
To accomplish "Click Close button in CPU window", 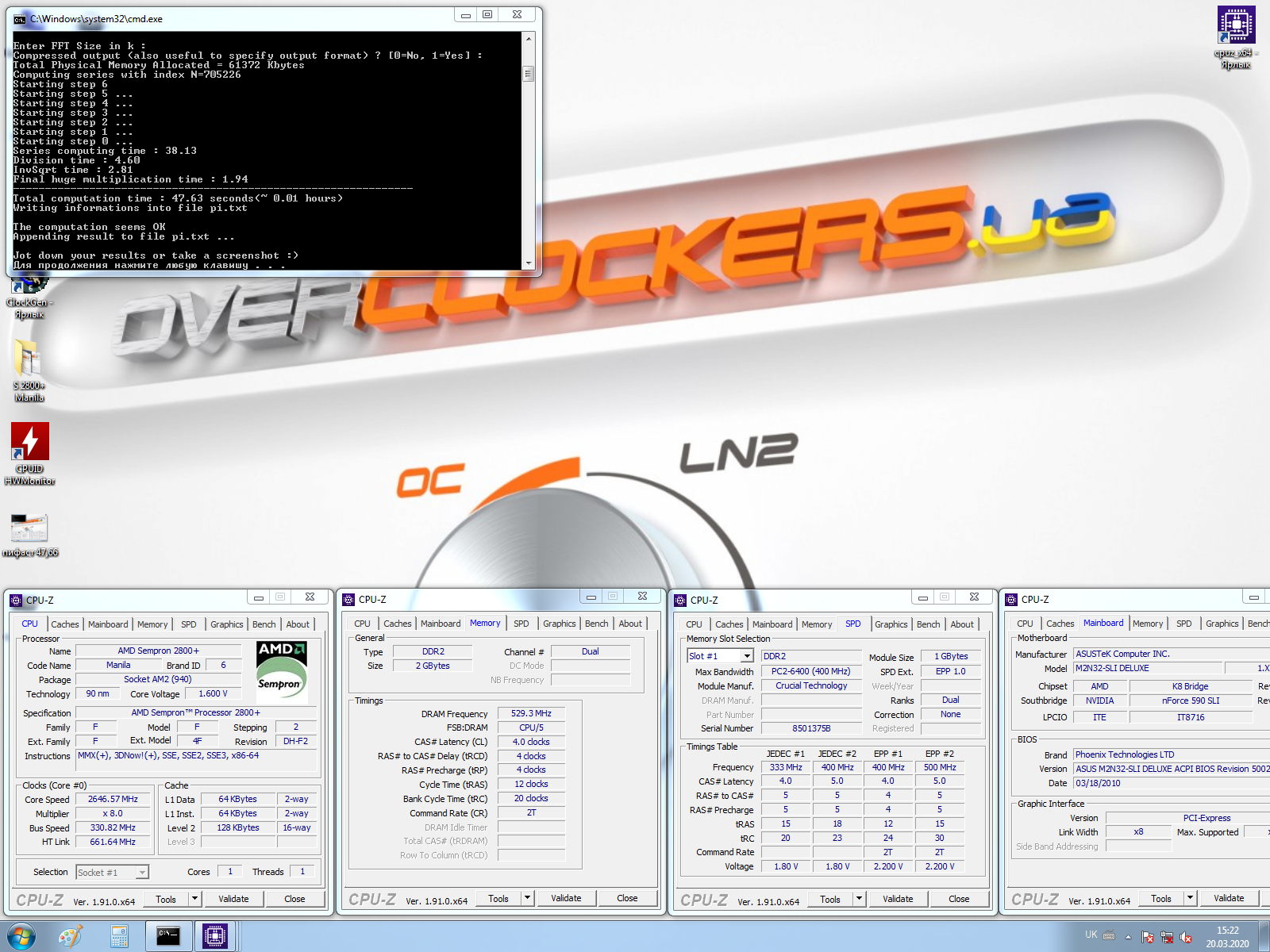I will pyautogui.click(x=294, y=899).
